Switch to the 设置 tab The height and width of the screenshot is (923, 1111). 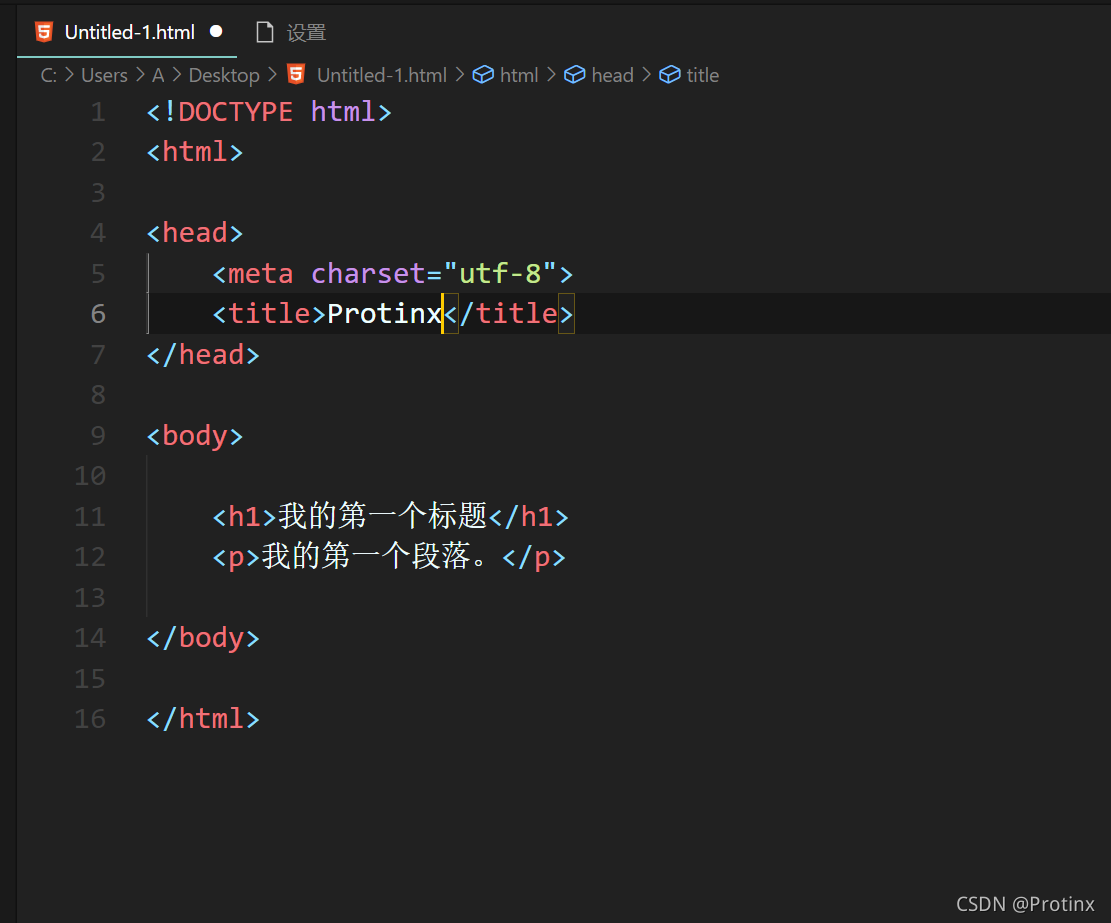click(307, 31)
